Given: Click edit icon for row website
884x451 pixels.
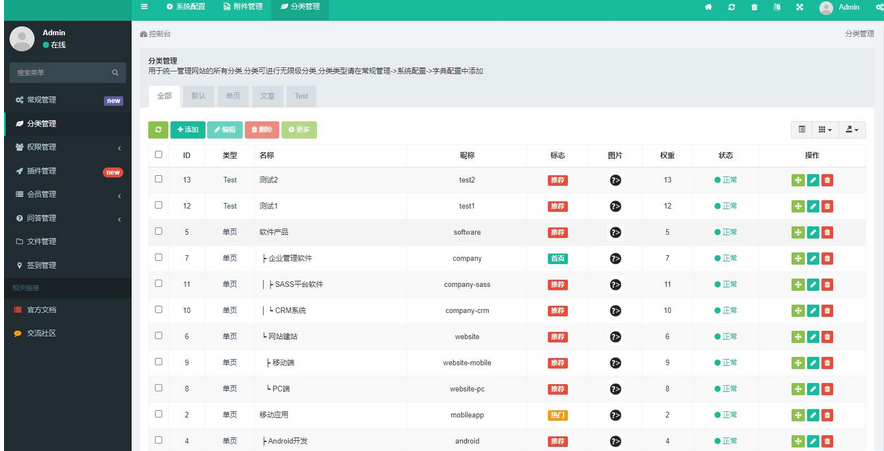Looking at the screenshot, I should click(812, 337).
